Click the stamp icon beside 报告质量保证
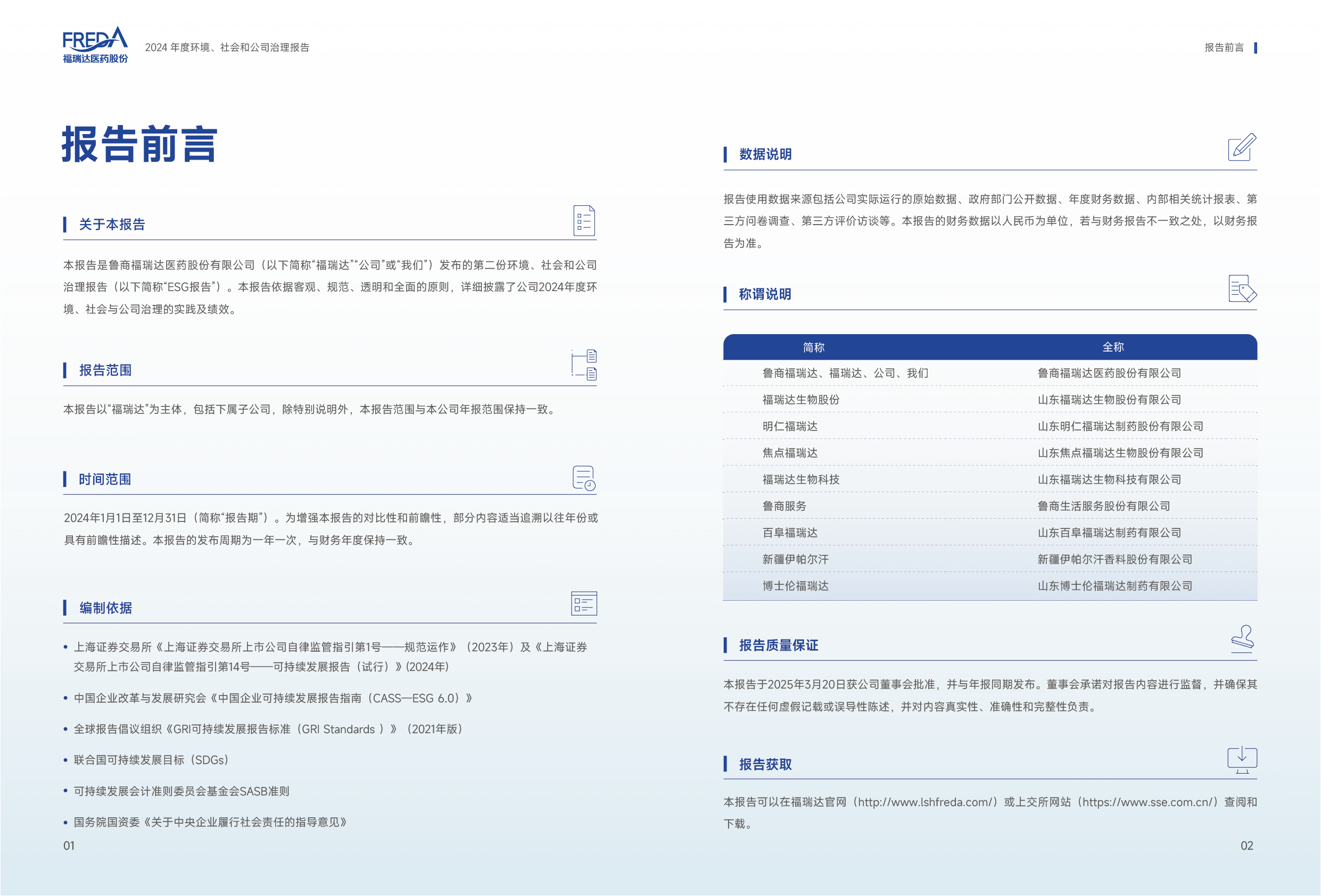1321x896 pixels. click(x=1242, y=638)
